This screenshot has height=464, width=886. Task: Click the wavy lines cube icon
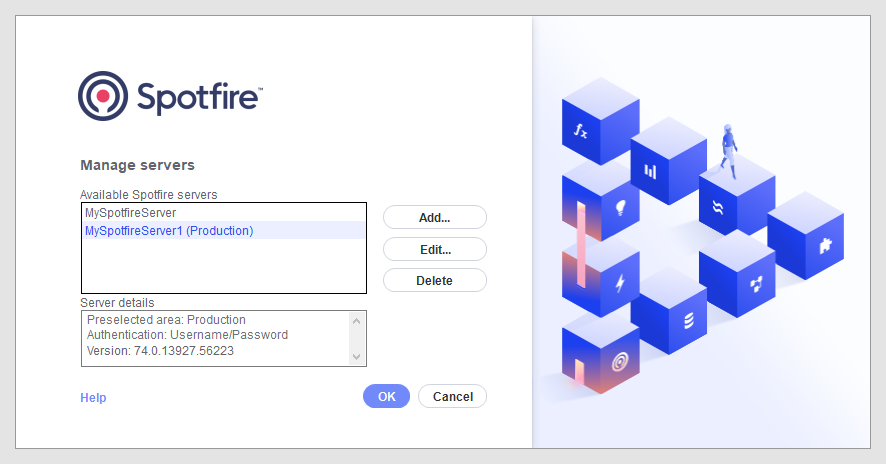pos(716,207)
